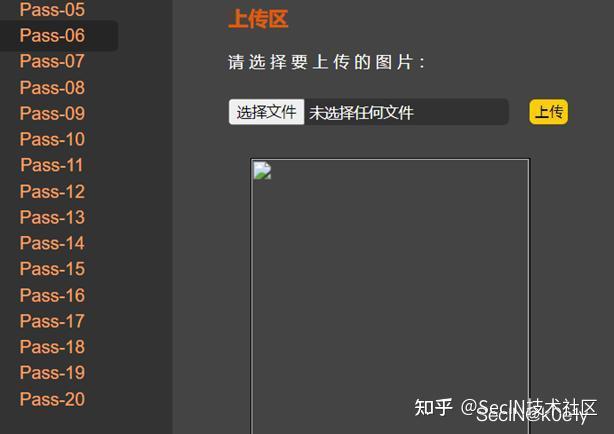Navigate to Pass-09
Viewport: 614px width, 434px height.
pyautogui.click(x=52, y=113)
